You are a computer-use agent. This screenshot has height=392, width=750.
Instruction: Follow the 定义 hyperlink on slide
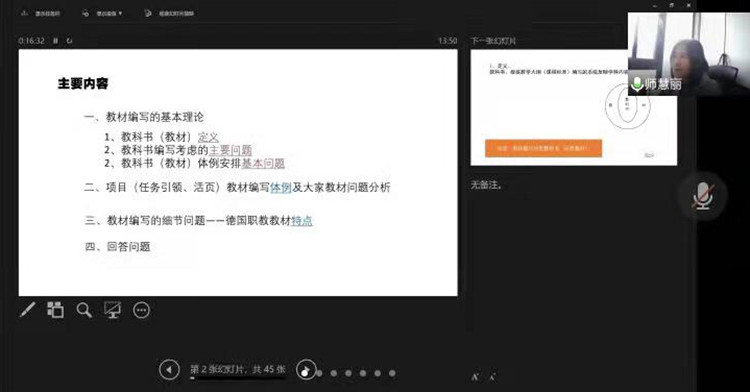pyautogui.click(x=208, y=137)
